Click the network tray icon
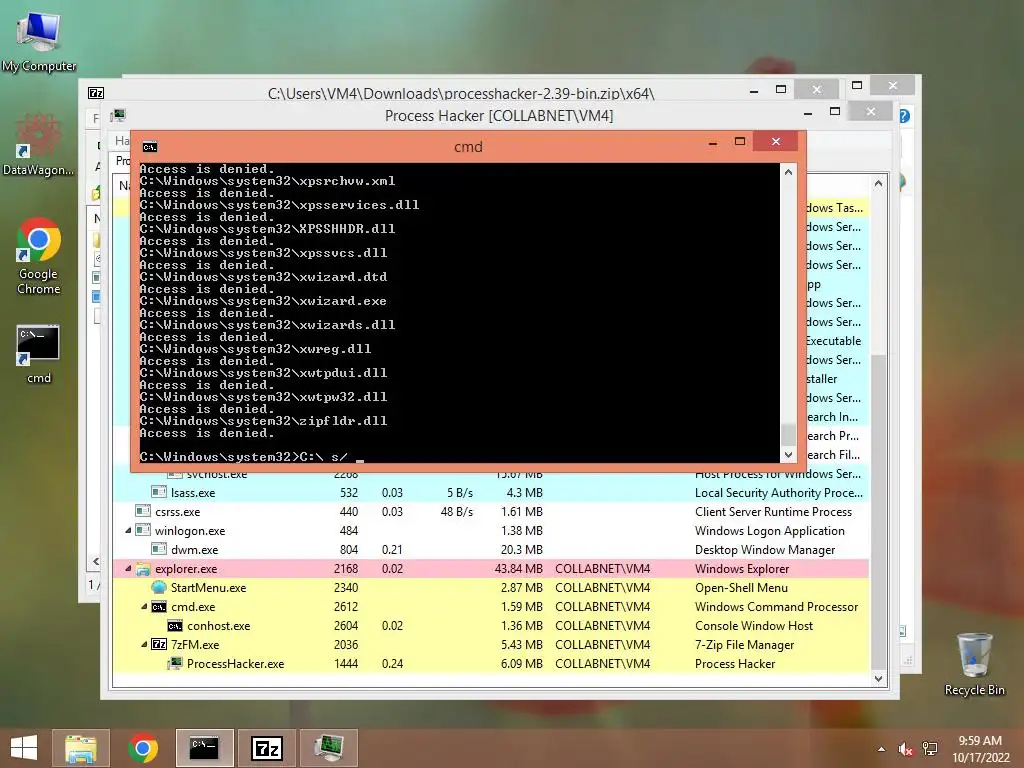 point(930,749)
